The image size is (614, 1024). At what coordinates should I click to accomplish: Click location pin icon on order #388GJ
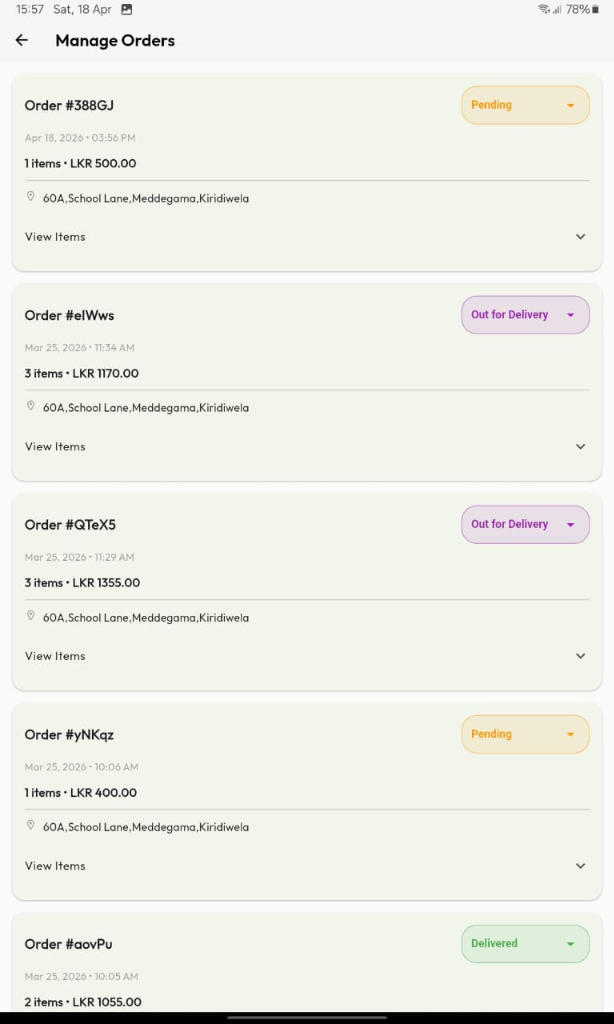(31, 197)
